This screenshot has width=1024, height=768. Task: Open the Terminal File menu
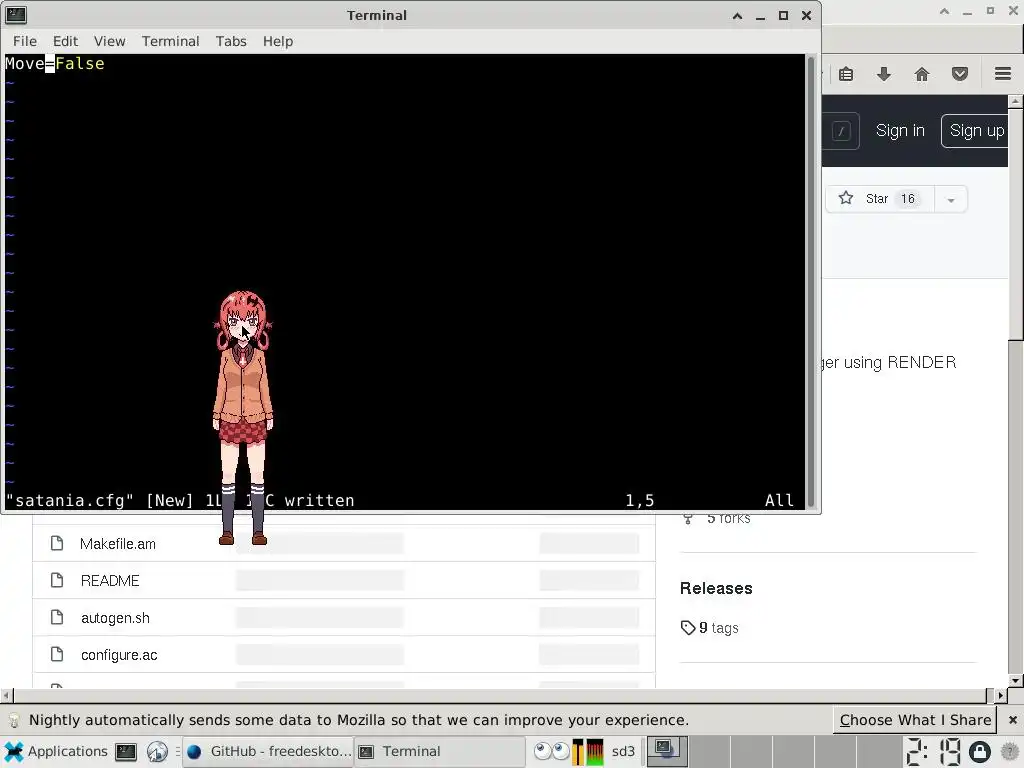(x=25, y=41)
